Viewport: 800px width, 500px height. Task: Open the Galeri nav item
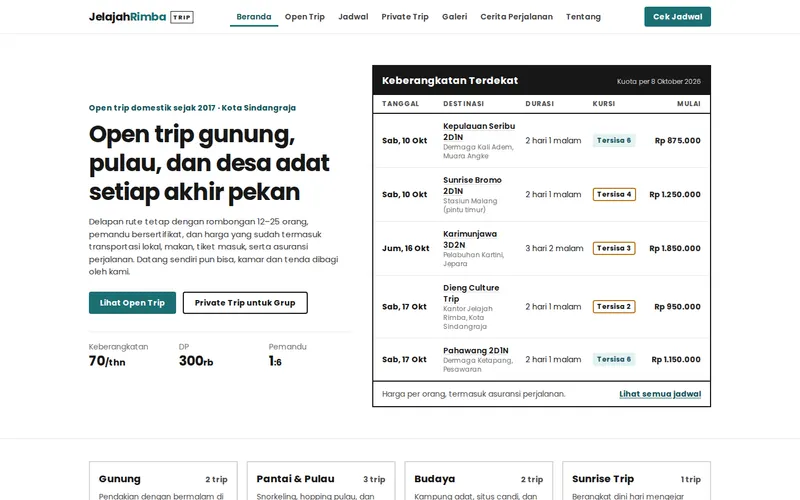455,17
